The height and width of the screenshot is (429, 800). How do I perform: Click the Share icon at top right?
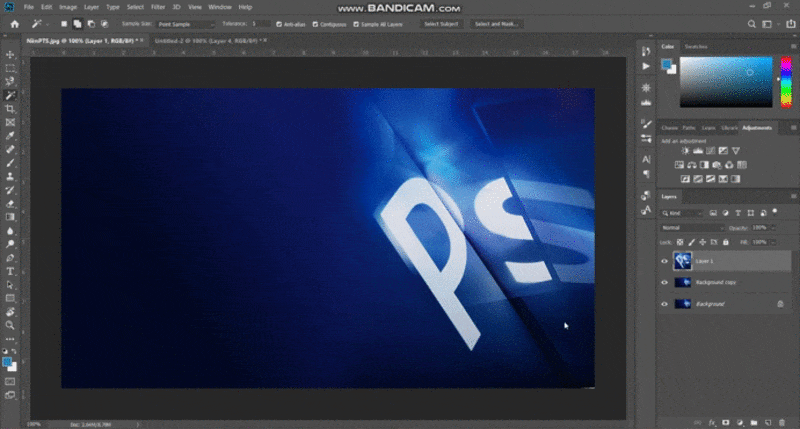coord(790,24)
